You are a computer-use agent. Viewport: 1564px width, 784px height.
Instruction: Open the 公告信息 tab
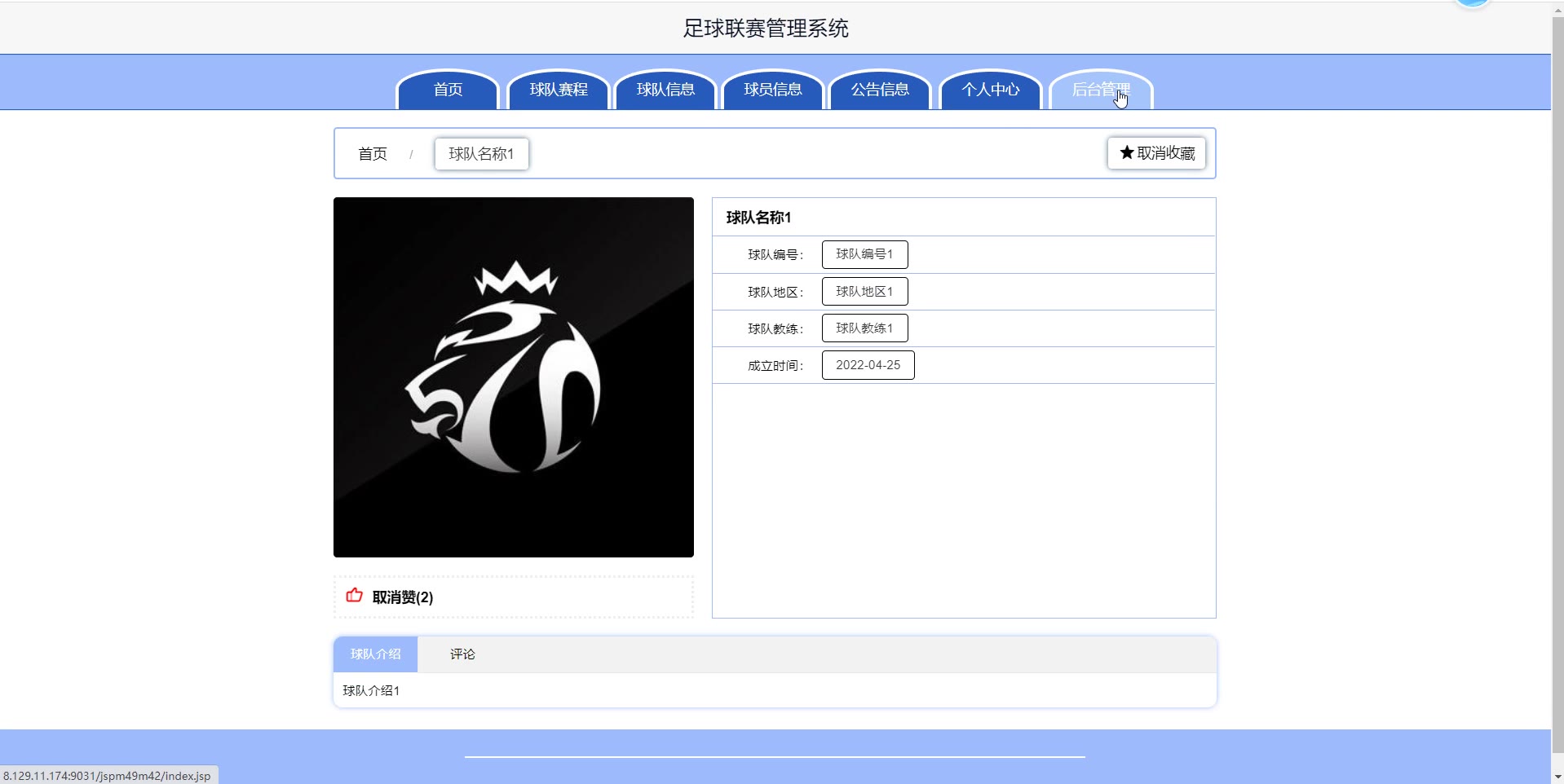coord(880,90)
